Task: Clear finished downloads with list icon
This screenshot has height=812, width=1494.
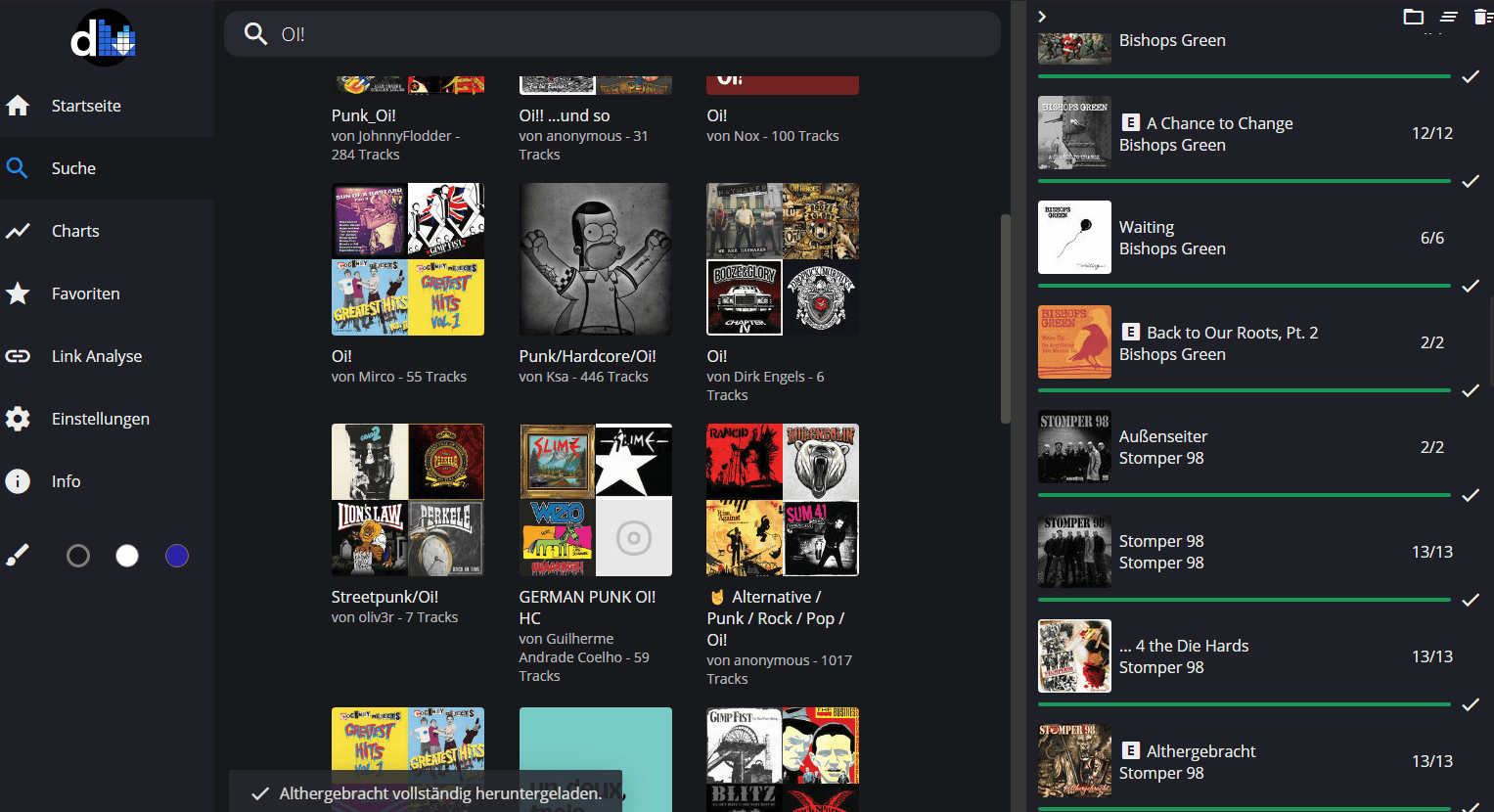Action: pyautogui.click(x=1449, y=17)
